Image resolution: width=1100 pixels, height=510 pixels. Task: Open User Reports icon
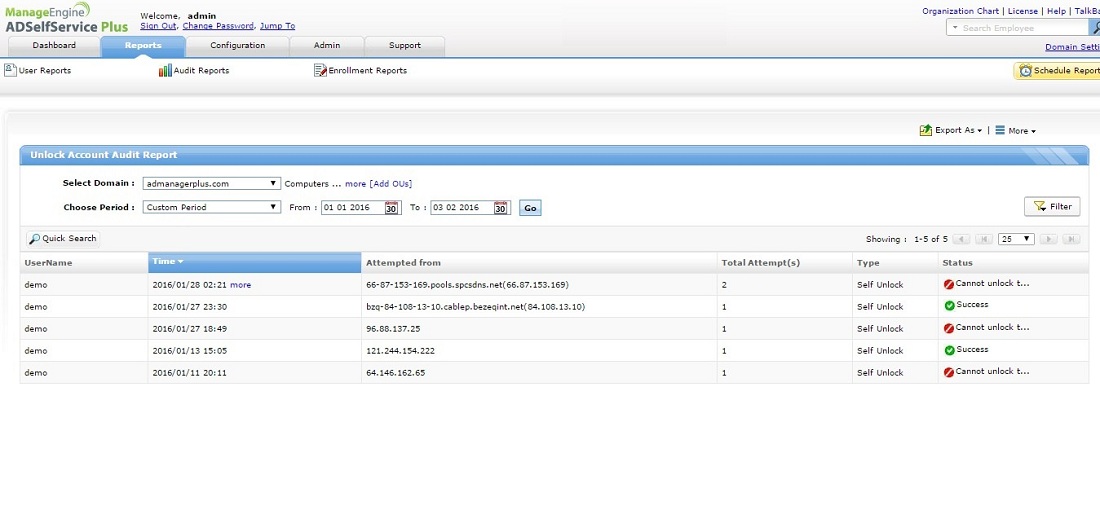10,69
